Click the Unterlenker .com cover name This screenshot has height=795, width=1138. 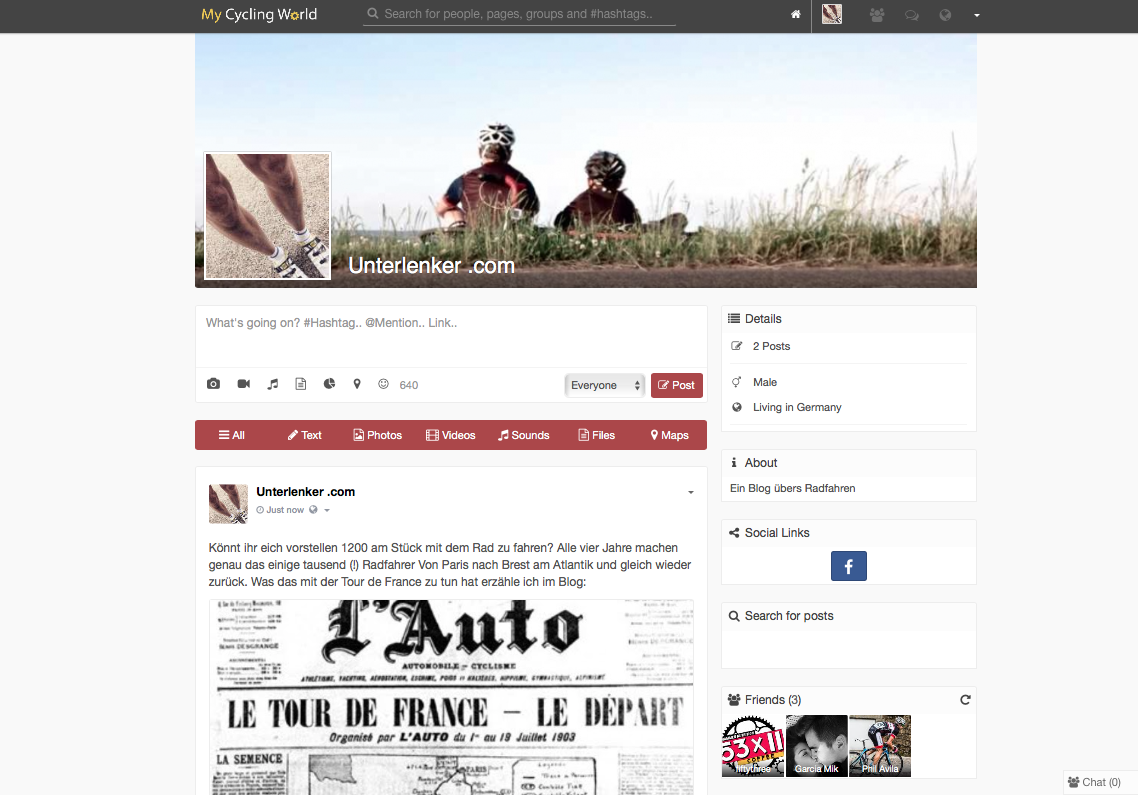[431, 266]
